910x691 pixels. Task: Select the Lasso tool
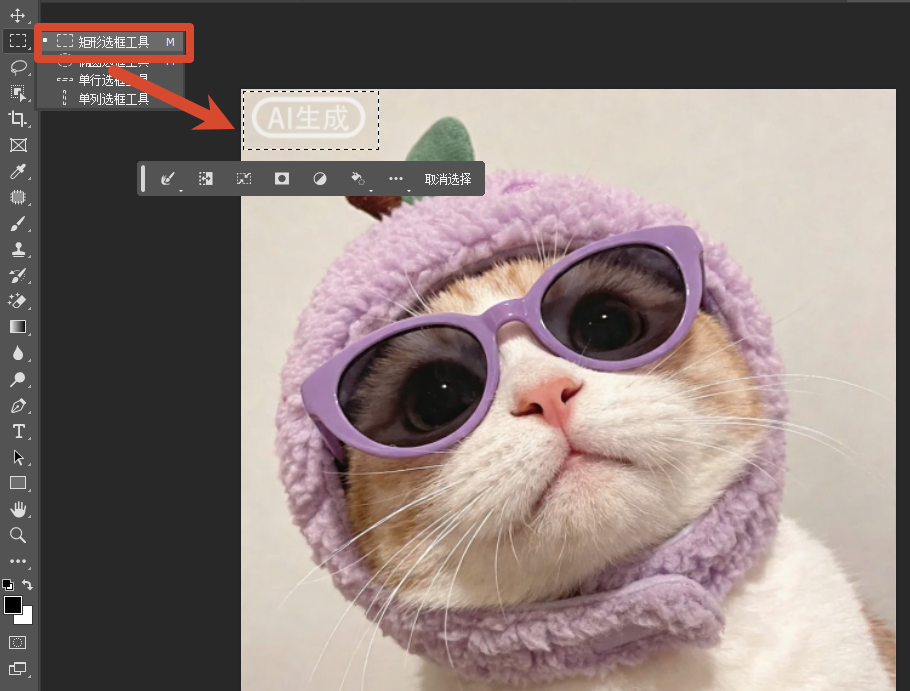[x=18, y=67]
